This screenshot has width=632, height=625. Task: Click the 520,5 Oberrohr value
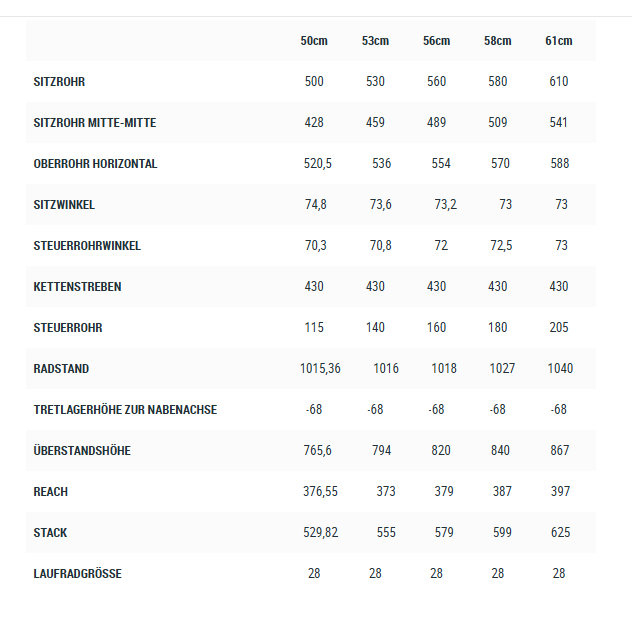tap(318, 164)
